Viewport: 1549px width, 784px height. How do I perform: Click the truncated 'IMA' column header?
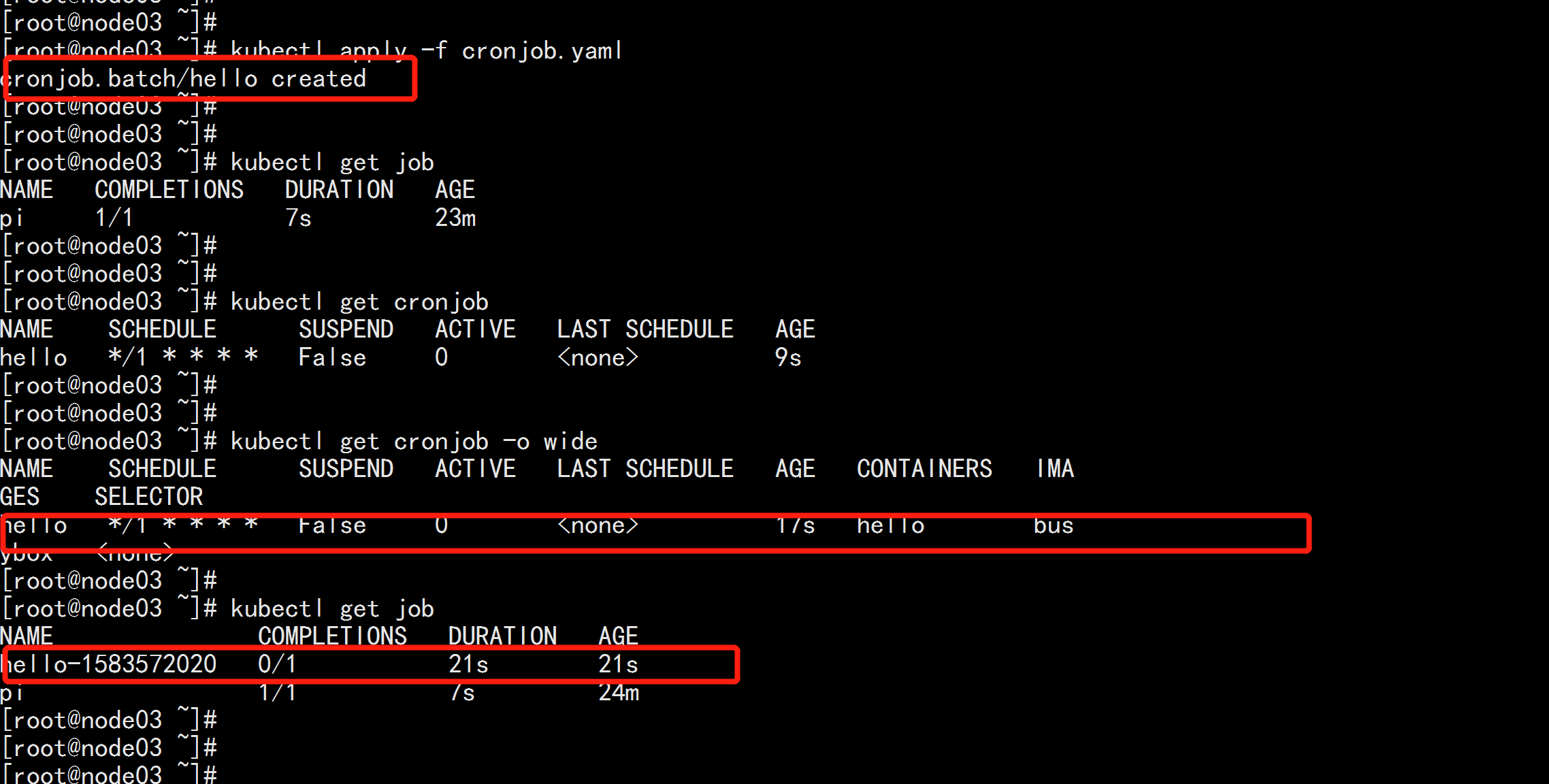tap(1055, 469)
